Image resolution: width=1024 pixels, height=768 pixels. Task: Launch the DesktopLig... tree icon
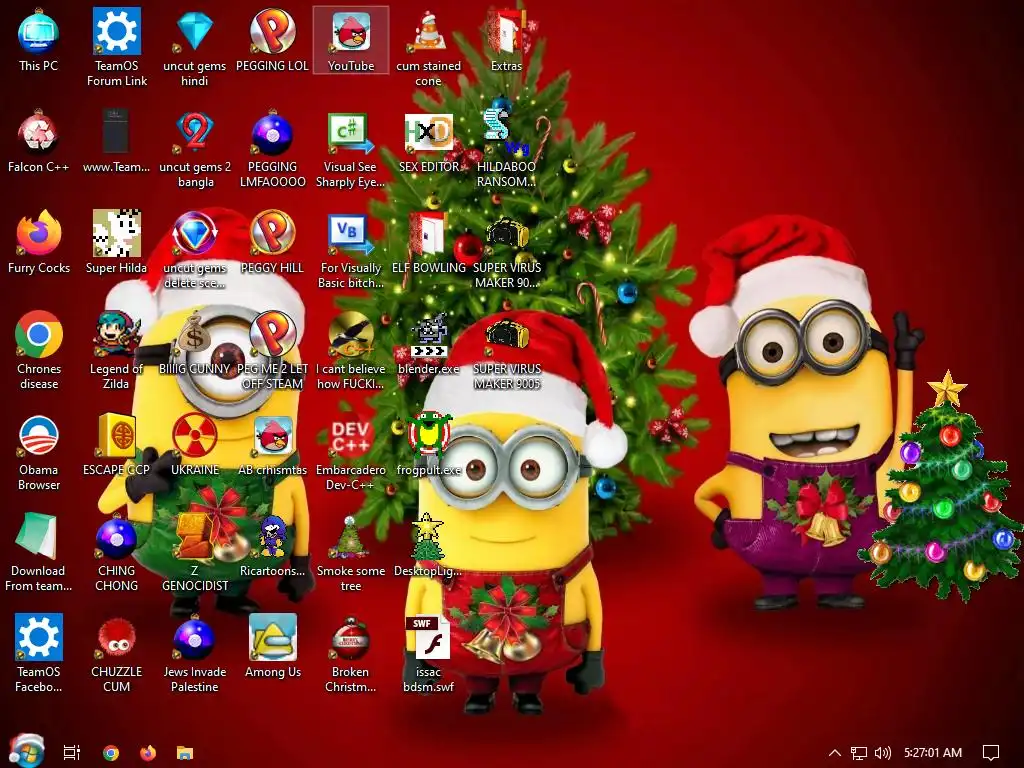(428, 545)
